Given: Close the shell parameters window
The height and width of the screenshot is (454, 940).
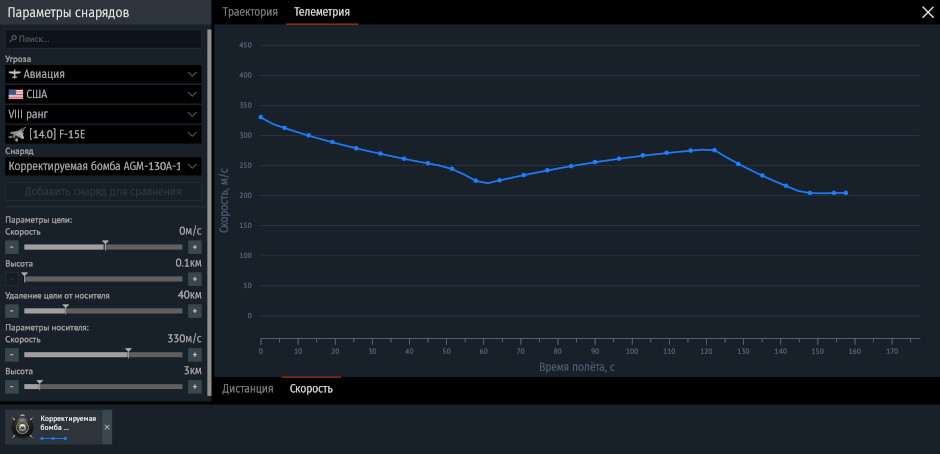Looking at the screenshot, I should (927, 13).
